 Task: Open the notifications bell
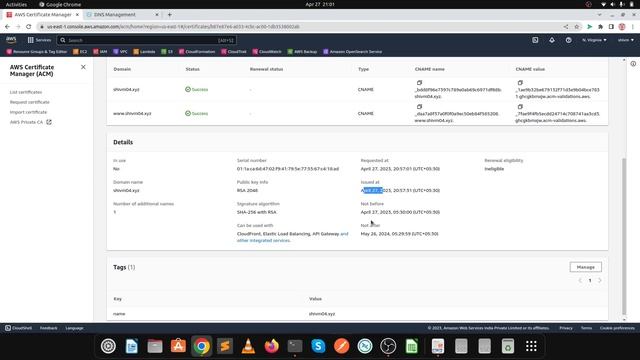[x=552, y=40]
